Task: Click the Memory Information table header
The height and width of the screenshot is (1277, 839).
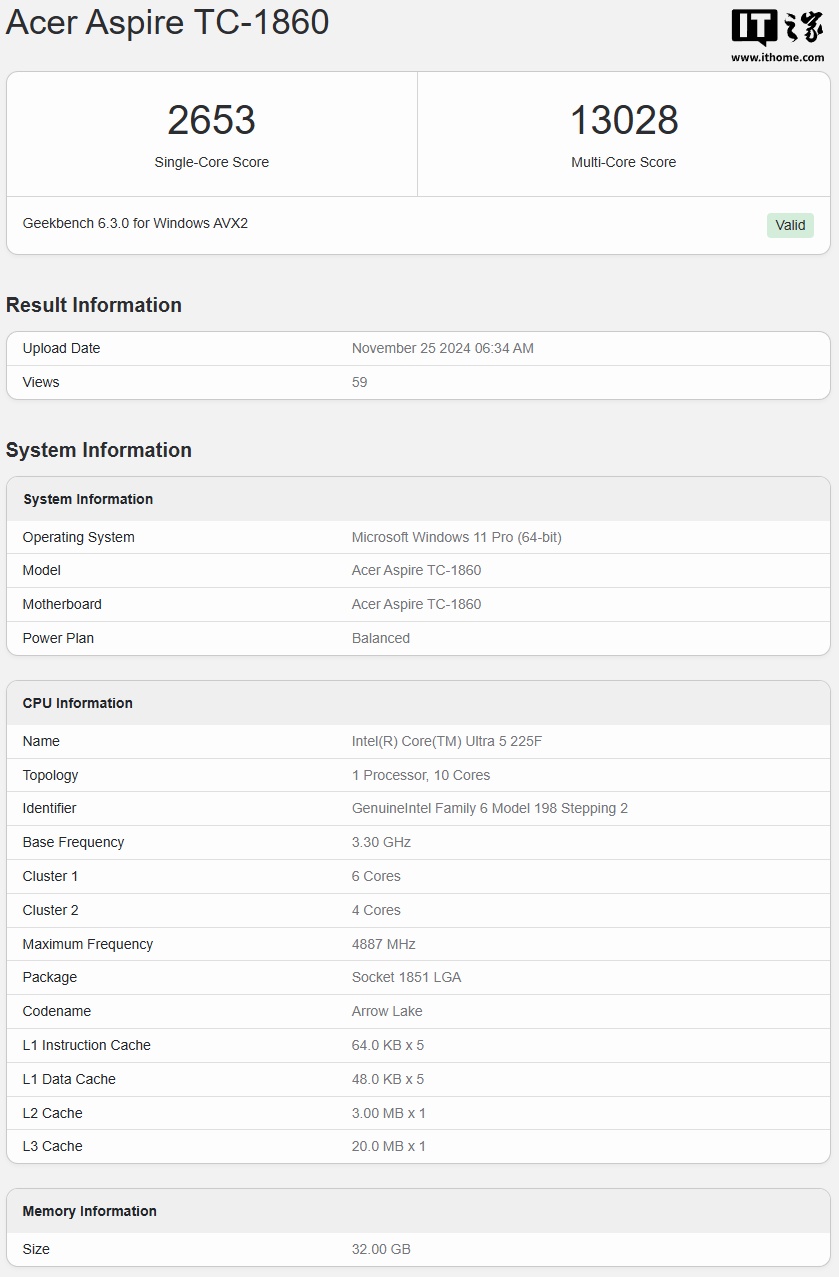Action: 90,1211
